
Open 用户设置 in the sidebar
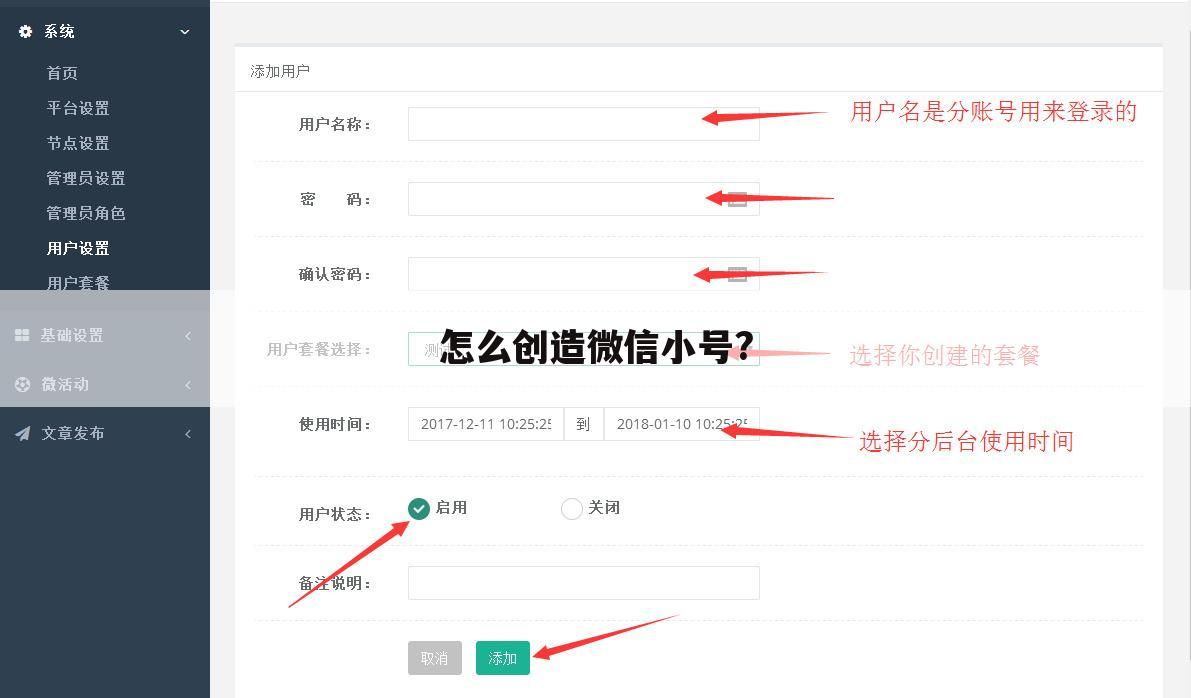78,248
